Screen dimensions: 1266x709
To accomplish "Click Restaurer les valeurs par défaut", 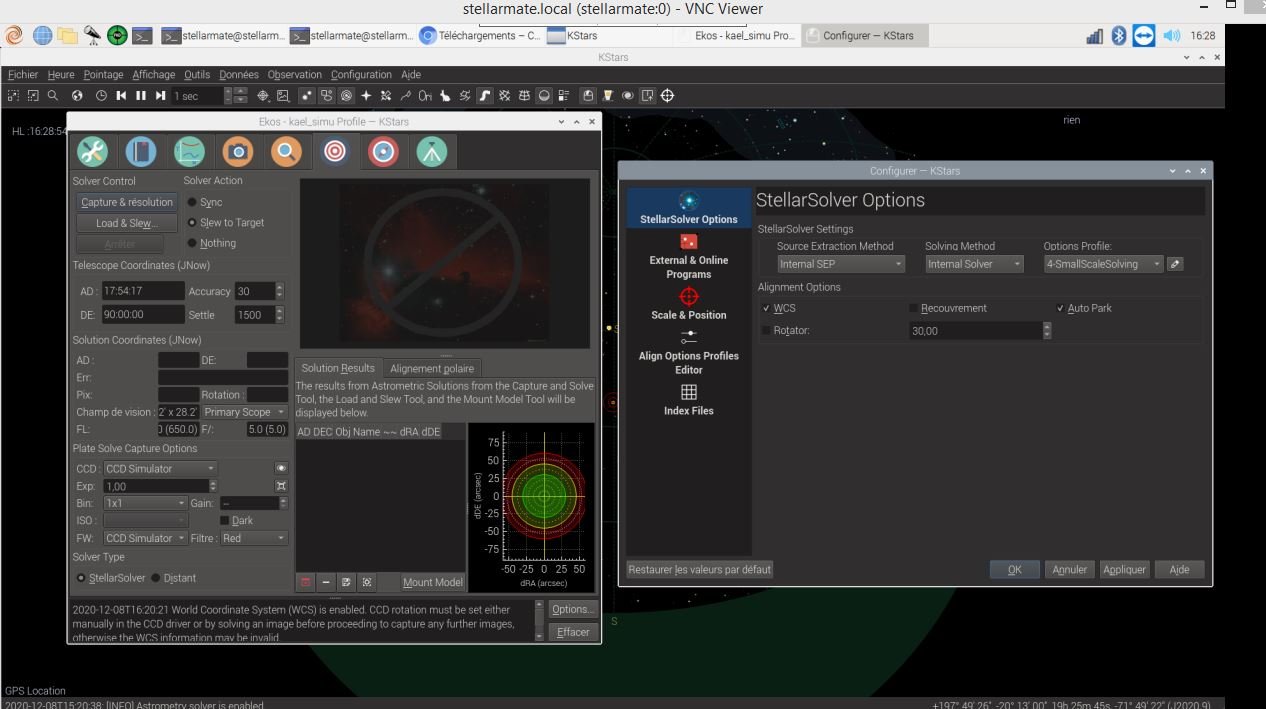I will point(700,569).
